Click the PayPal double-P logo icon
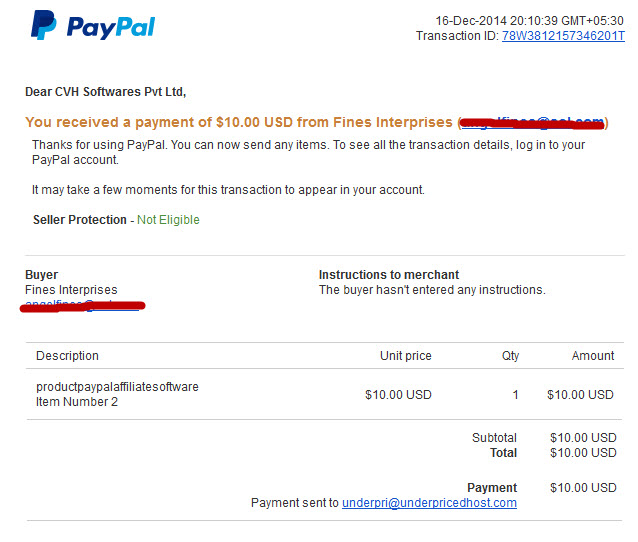Viewport: 638px width, 542px height. pos(44,25)
